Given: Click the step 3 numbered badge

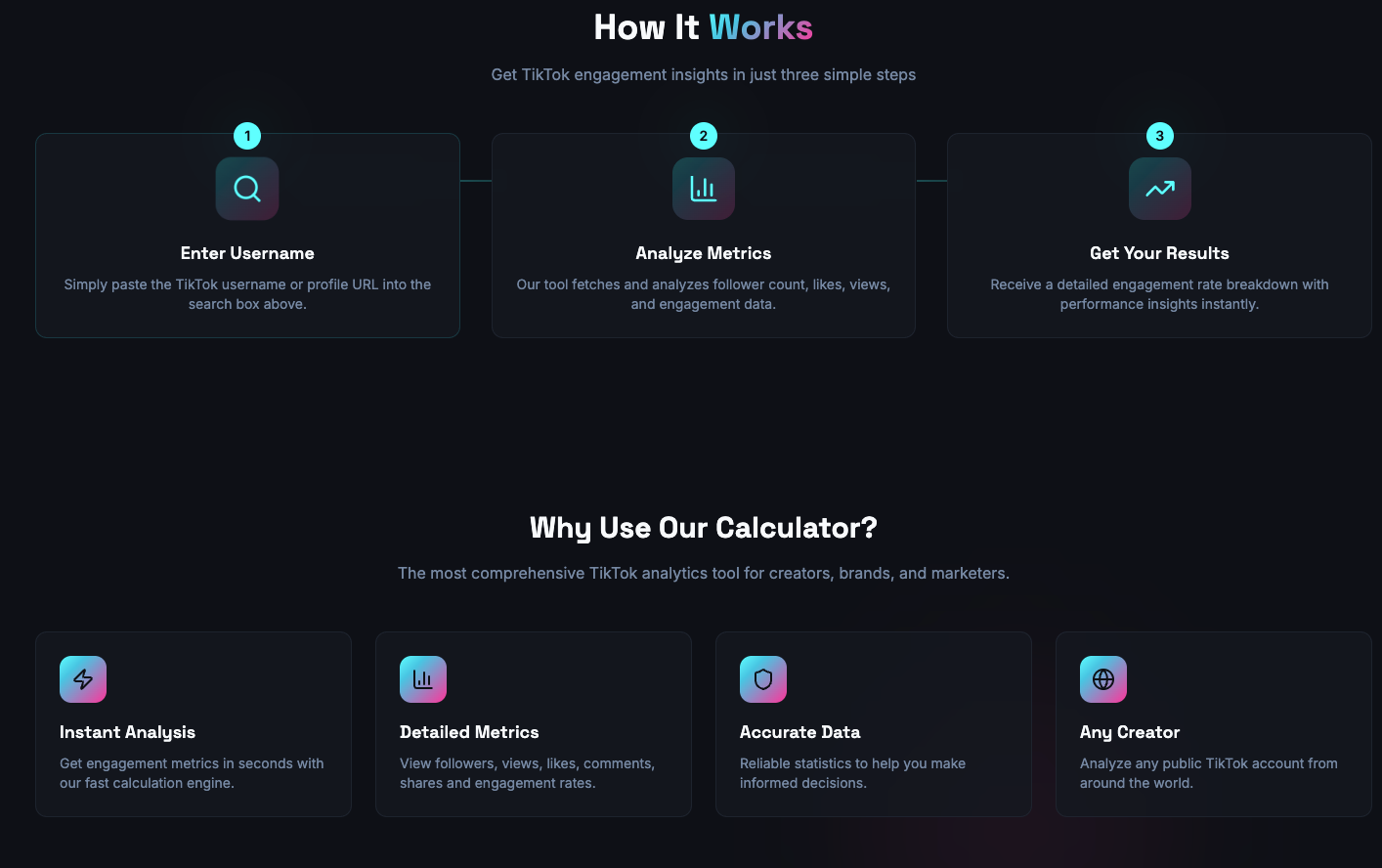Looking at the screenshot, I should [x=1159, y=136].
